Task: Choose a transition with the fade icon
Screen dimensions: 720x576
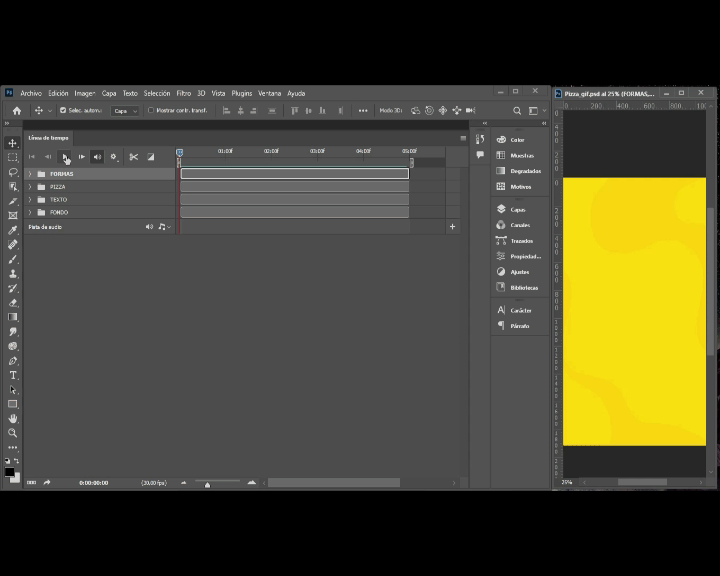Action: (x=151, y=157)
